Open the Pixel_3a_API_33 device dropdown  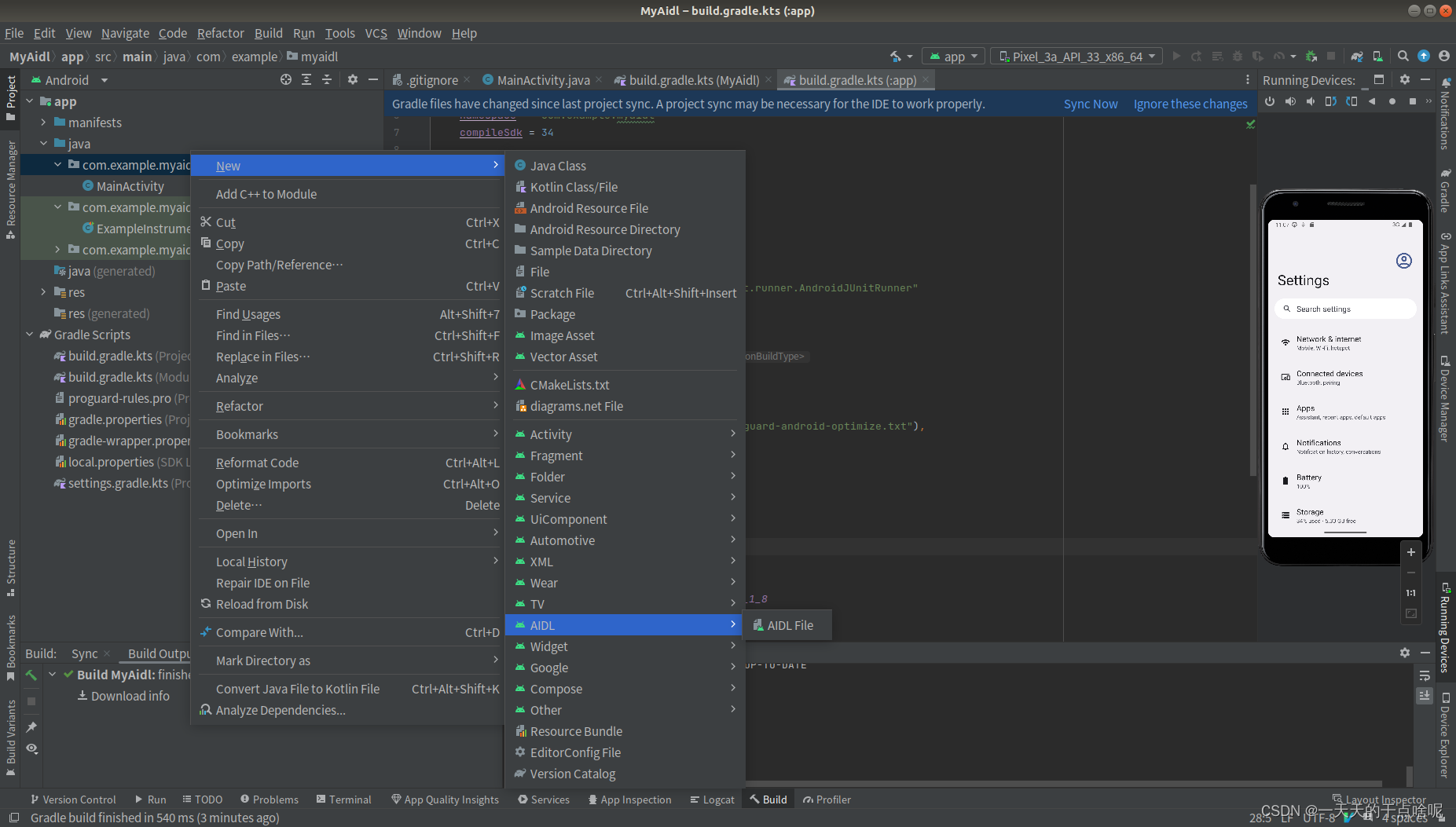click(1075, 56)
